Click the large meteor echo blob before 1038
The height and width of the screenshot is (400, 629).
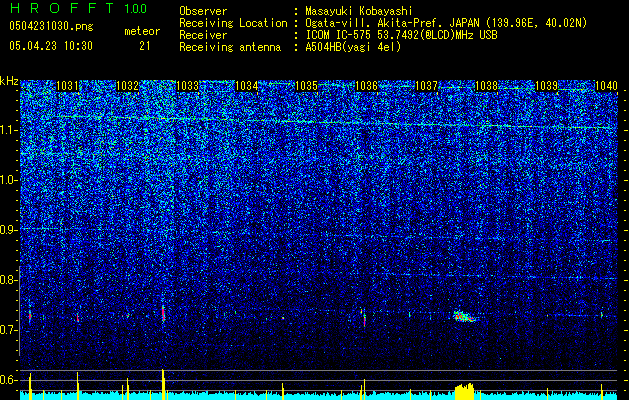point(465,317)
